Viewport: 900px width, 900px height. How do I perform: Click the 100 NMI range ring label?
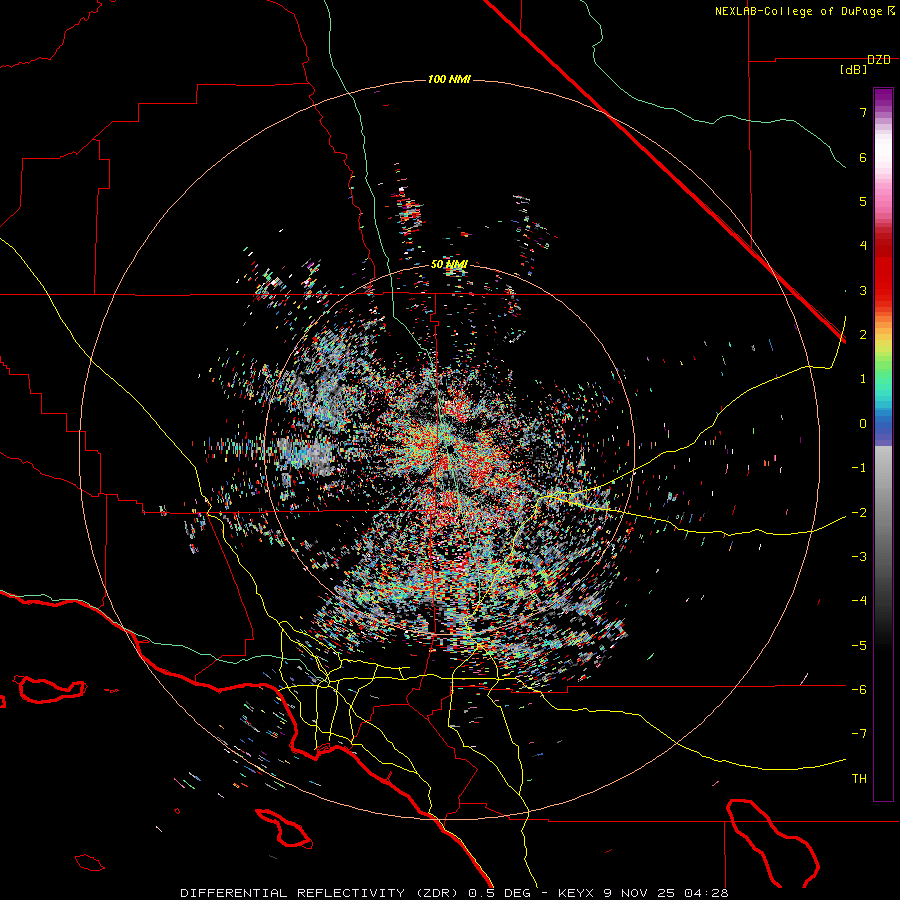coord(449,79)
